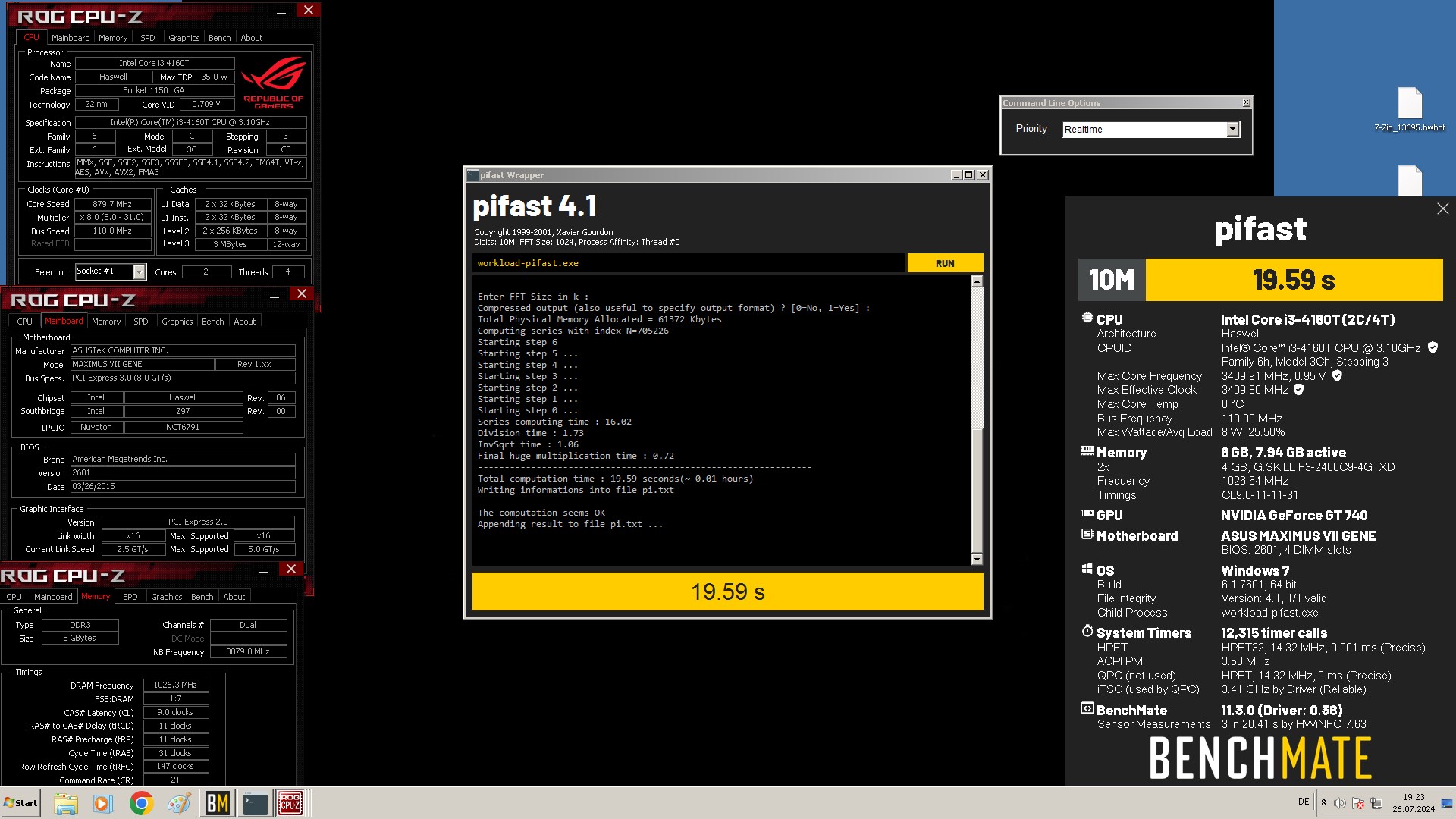Open Bench tab in CPU-Z memory timings window

[202, 597]
